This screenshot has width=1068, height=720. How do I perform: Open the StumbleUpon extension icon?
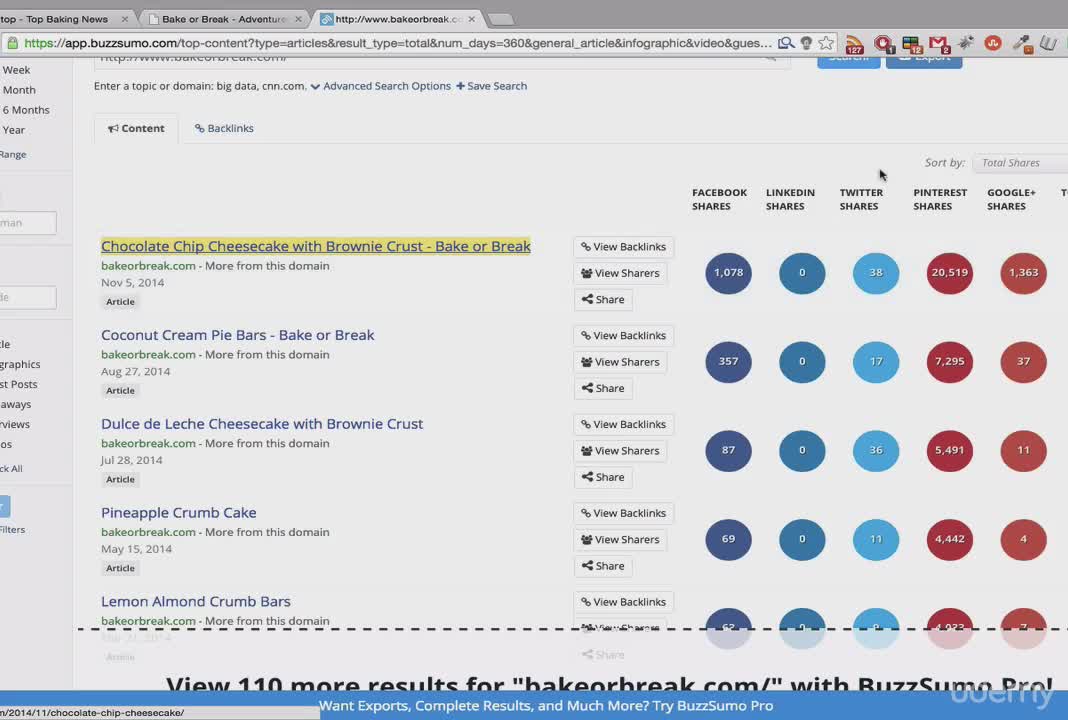(x=993, y=44)
